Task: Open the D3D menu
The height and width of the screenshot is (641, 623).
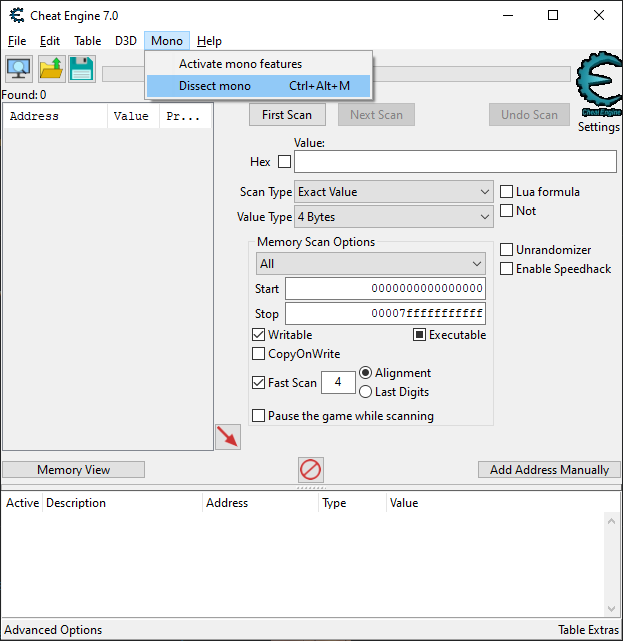Action: (x=126, y=41)
